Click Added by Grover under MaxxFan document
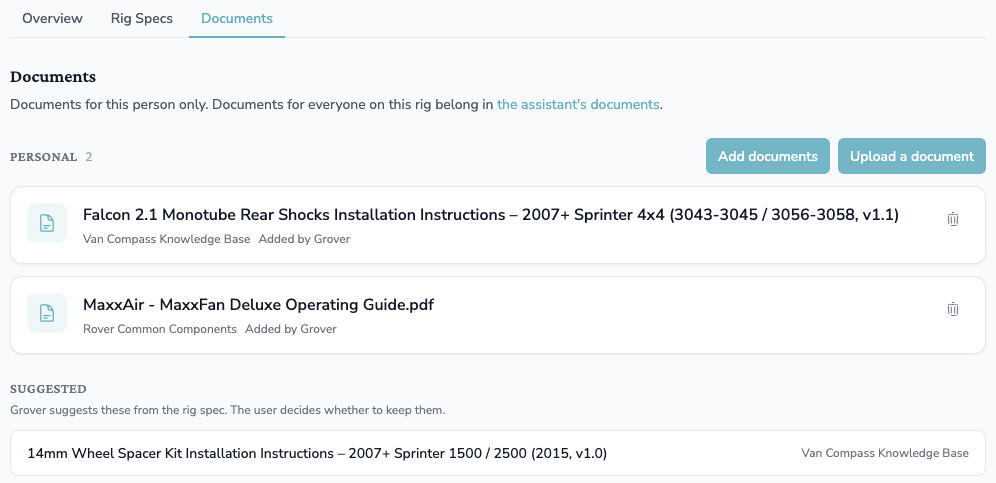The width and height of the screenshot is (996, 483). 291,329
